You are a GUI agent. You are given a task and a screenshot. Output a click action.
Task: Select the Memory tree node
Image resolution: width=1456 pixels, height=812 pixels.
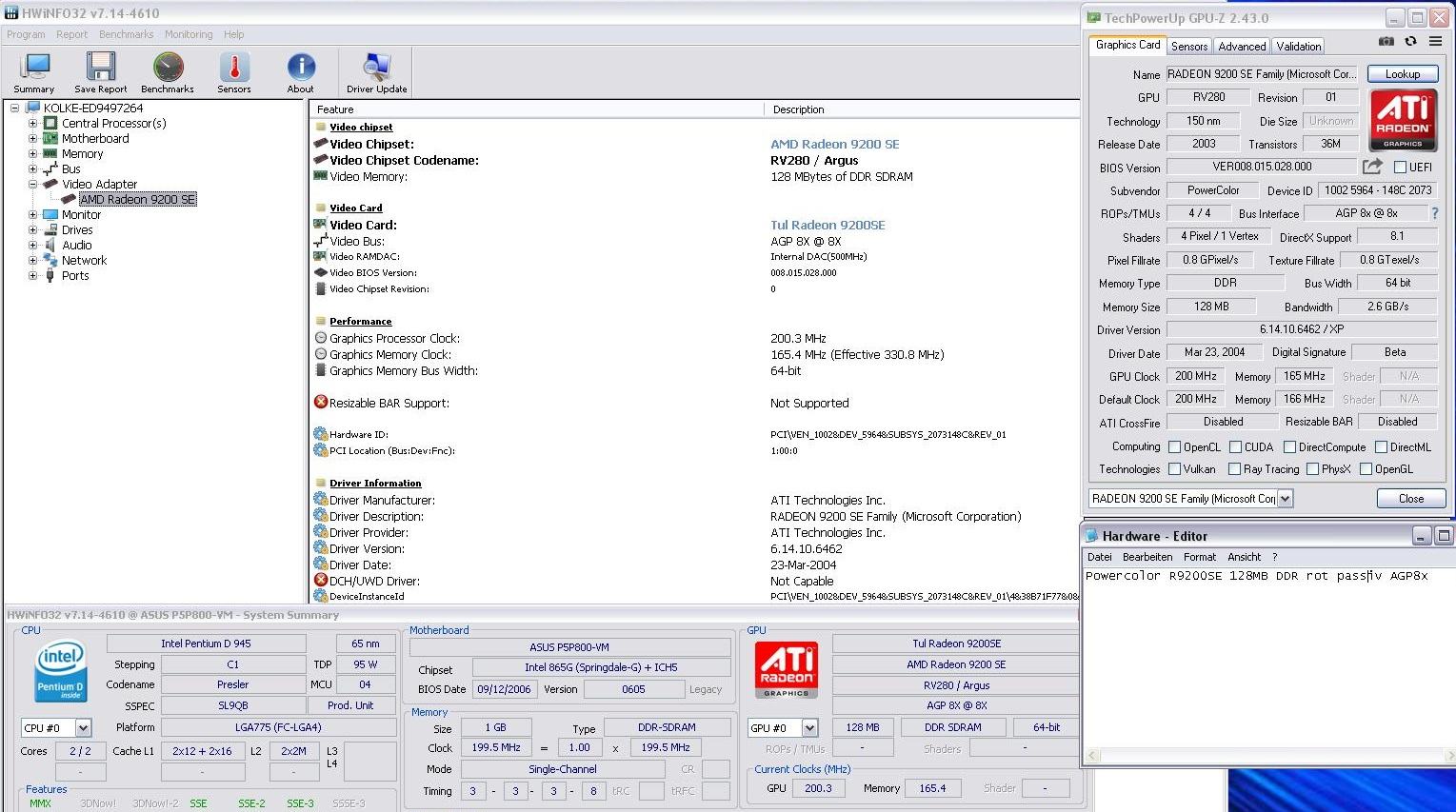click(x=83, y=153)
